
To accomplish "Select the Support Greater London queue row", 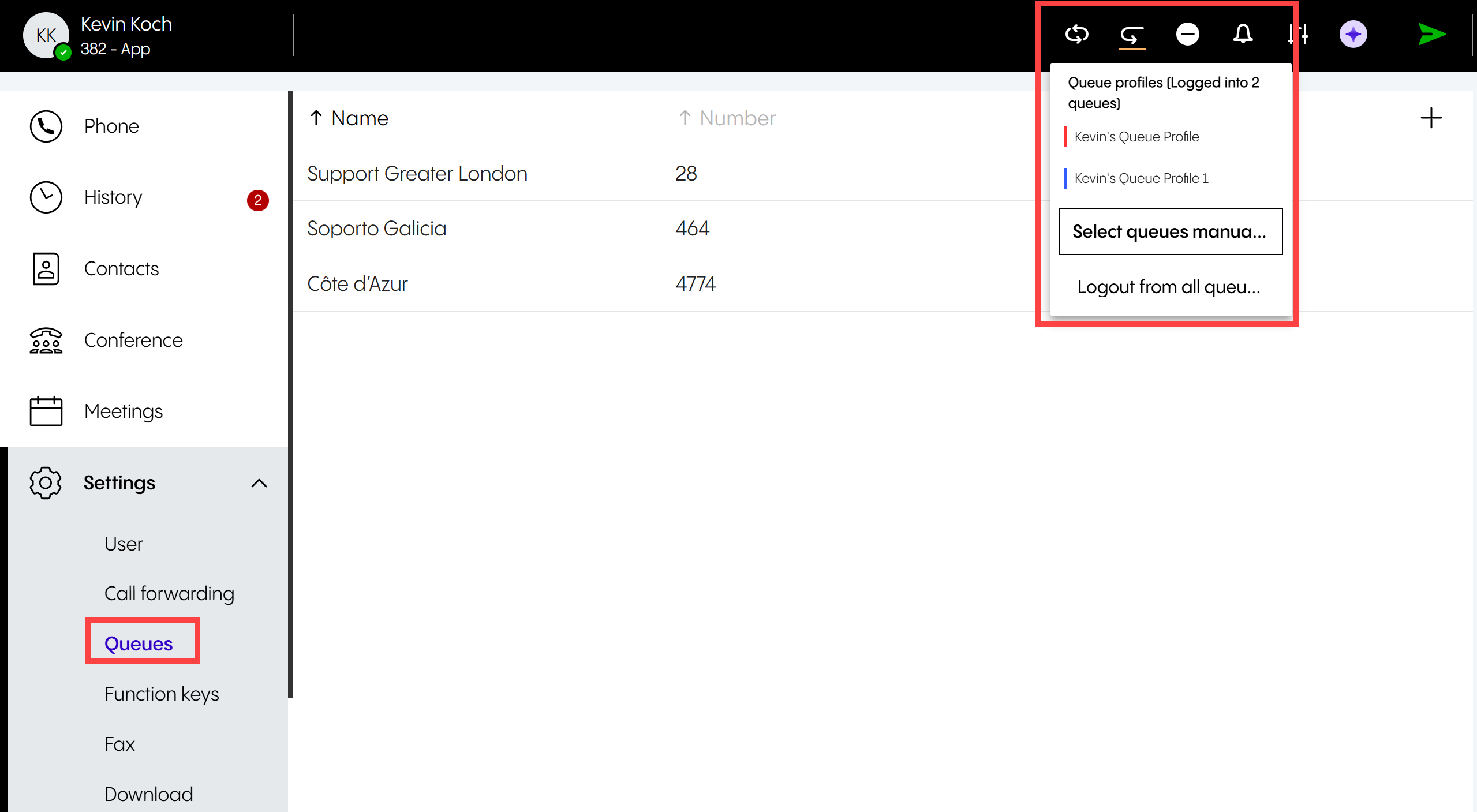I will coord(417,173).
